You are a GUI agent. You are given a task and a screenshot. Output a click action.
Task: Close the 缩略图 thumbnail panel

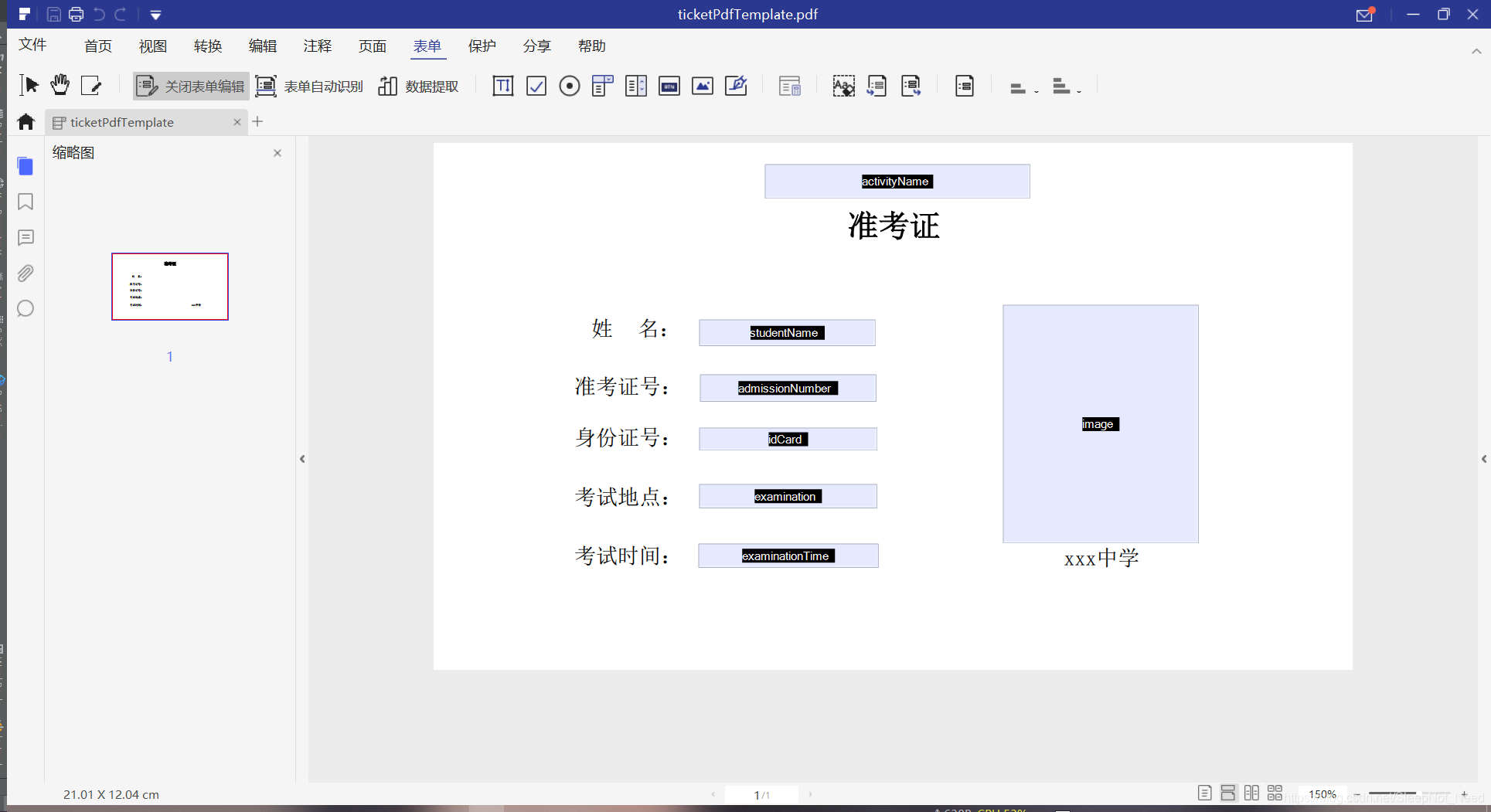pyautogui.click(x=277, y=153)
